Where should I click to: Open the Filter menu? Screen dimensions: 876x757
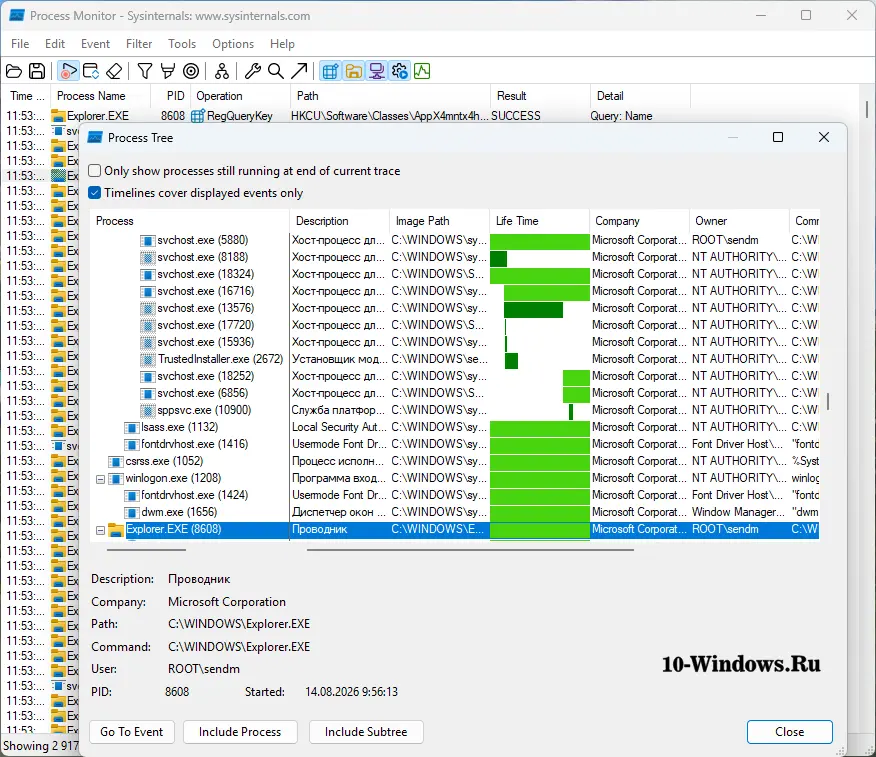[x=139, y=44]
